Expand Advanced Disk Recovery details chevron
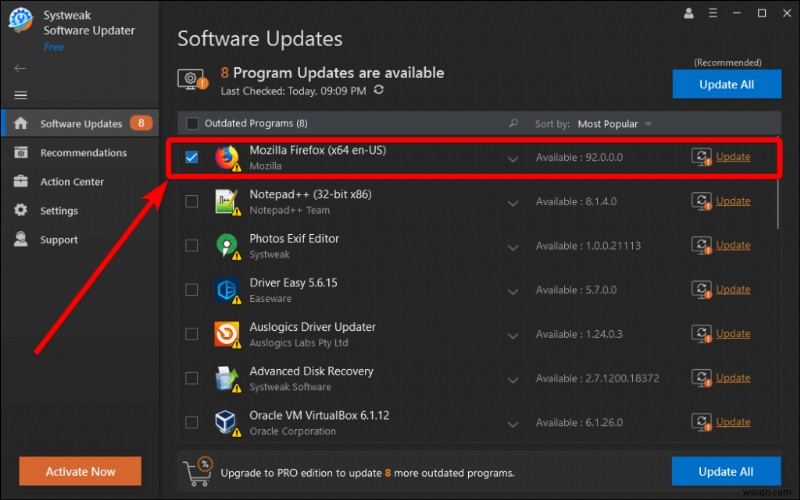The image size is (800, 500). tap(513, 380)
